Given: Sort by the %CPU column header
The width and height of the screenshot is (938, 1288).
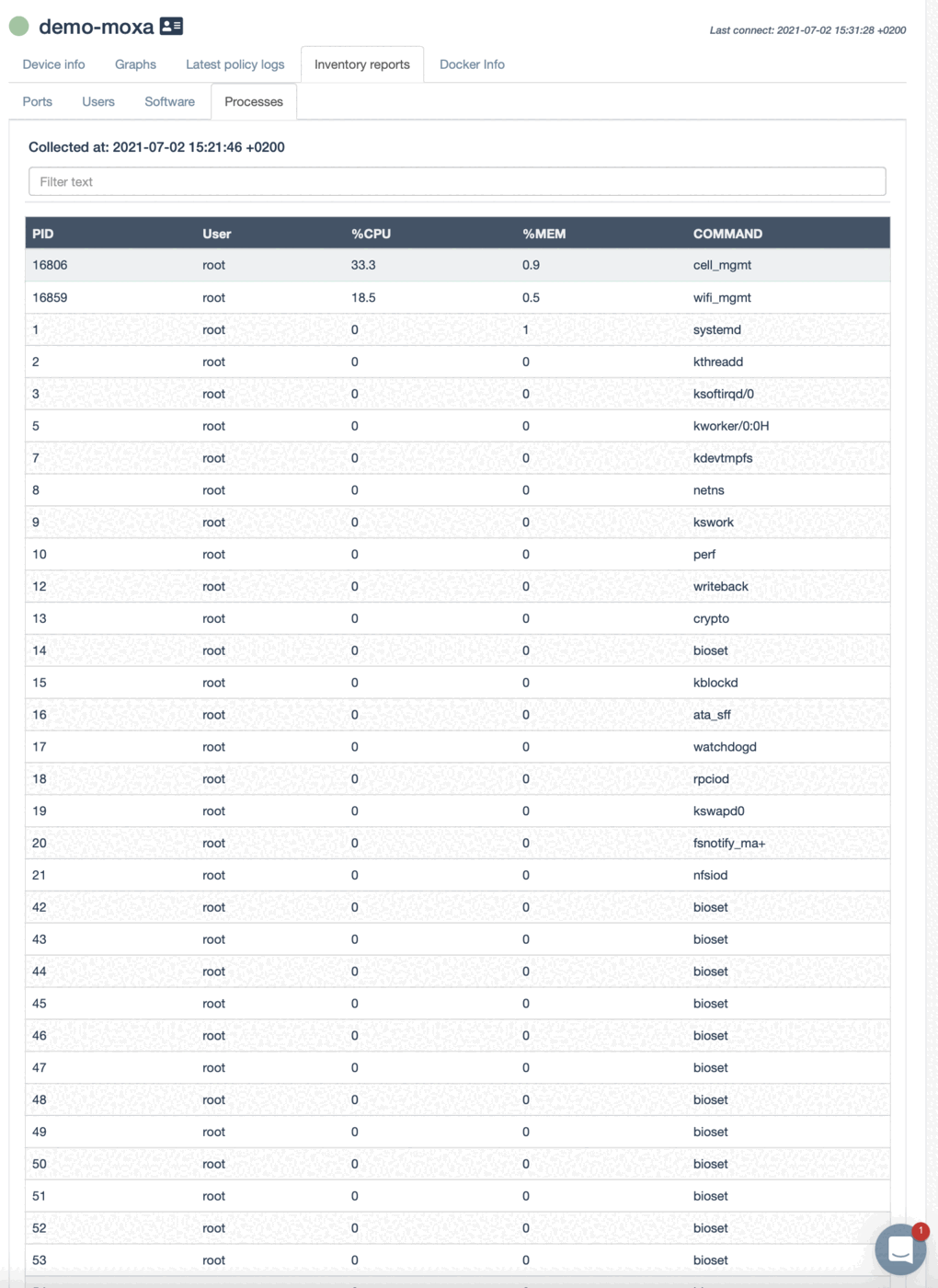Looking at the screenshot, I should click(x=371, y=234).
